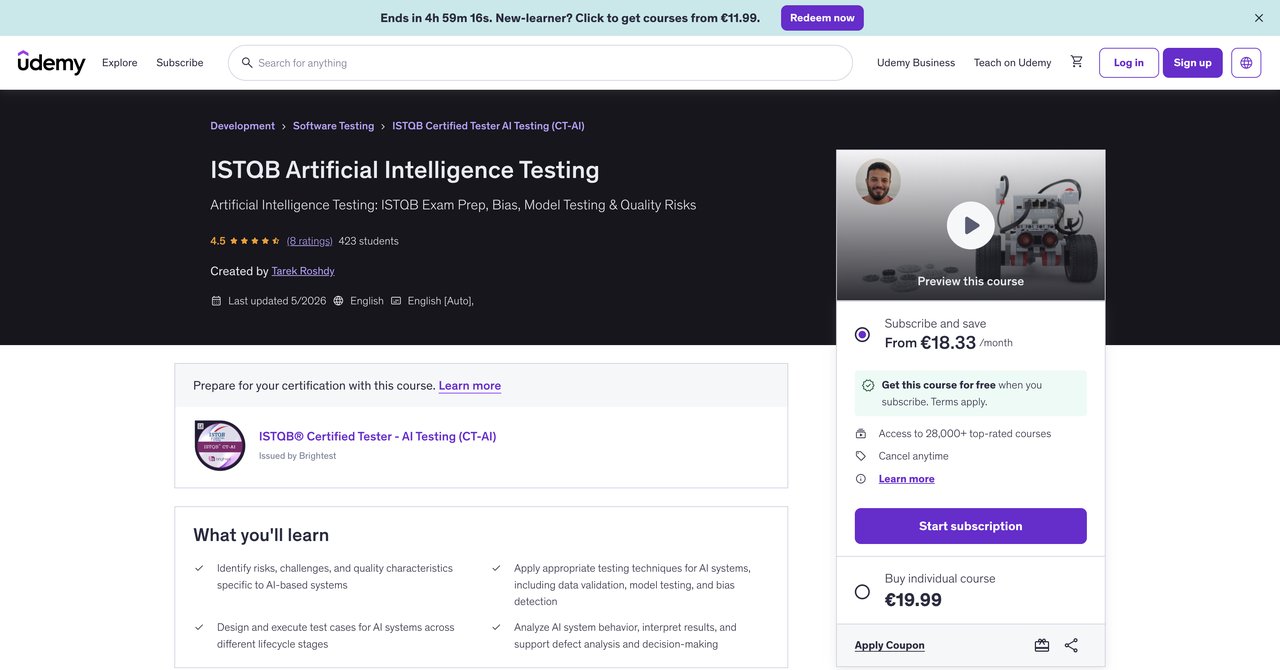Click the banner countdown offer text
The height and width of the screenshot is (670, 1280).
570,18
